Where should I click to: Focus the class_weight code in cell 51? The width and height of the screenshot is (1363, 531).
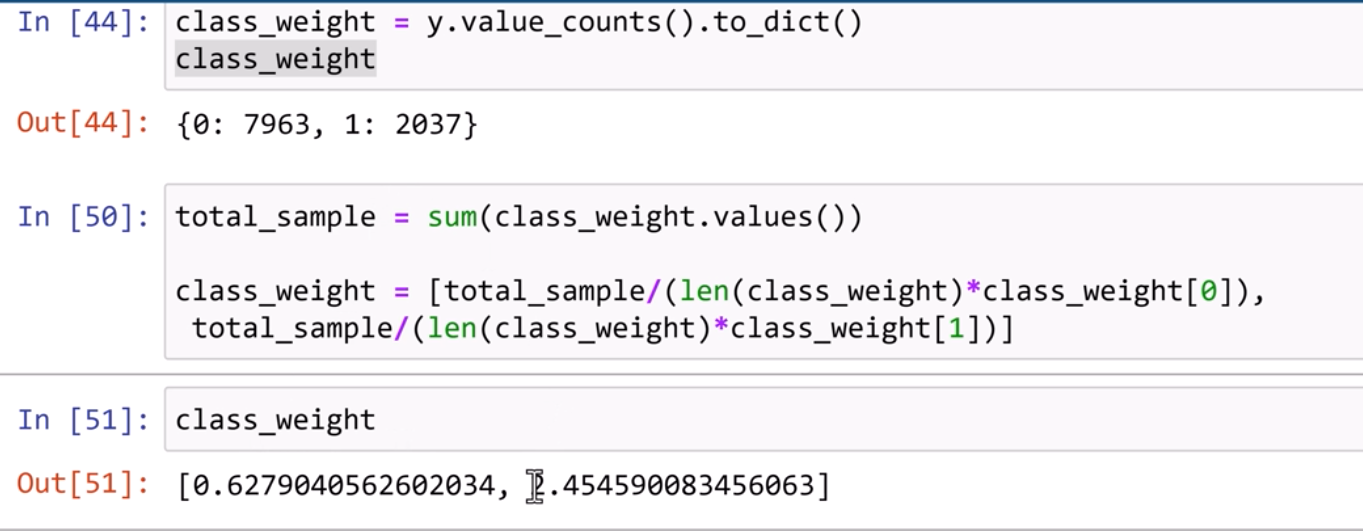point(275,420)
